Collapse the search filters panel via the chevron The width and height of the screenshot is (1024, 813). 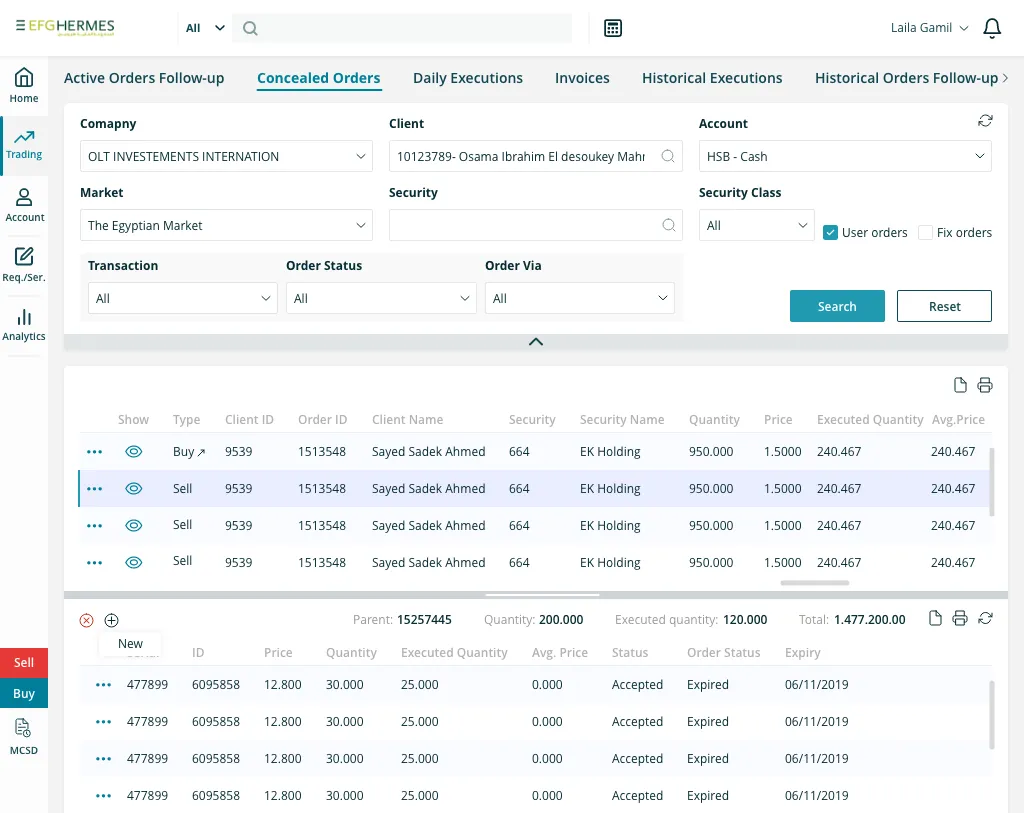pyautogui.click(x=536, y=341)
